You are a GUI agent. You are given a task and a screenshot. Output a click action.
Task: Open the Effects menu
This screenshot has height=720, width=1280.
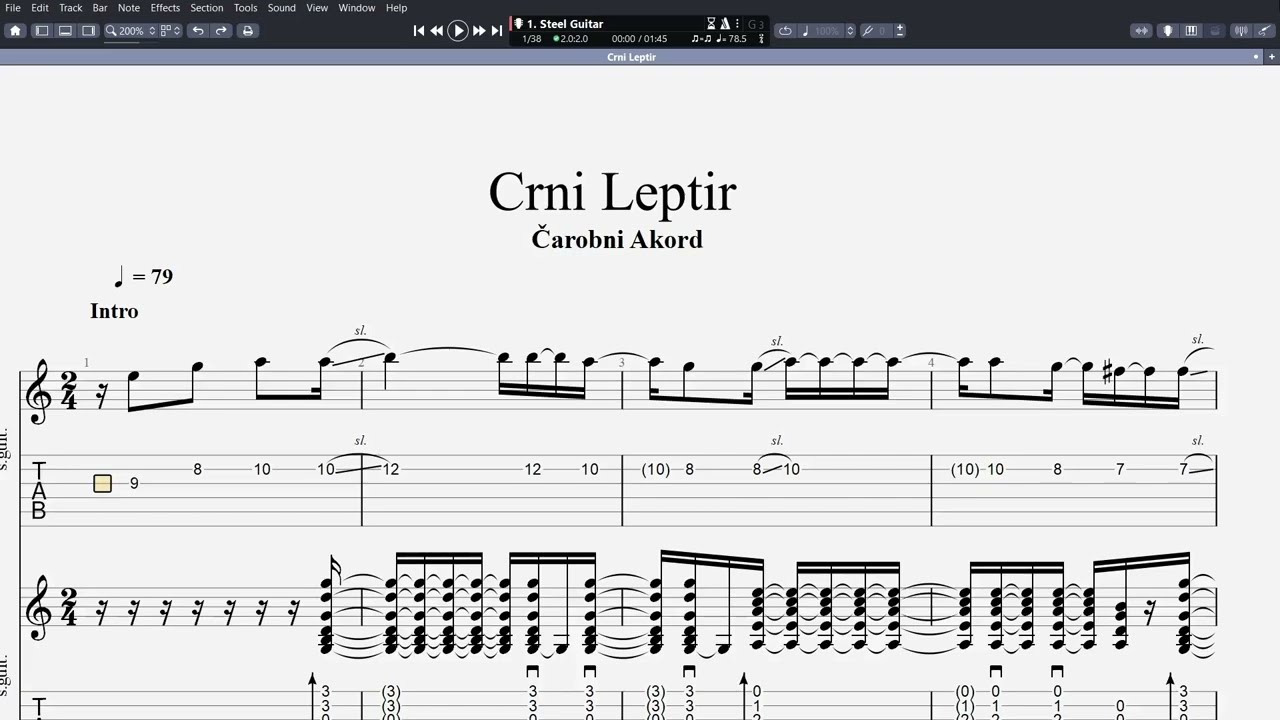point(165,8)
